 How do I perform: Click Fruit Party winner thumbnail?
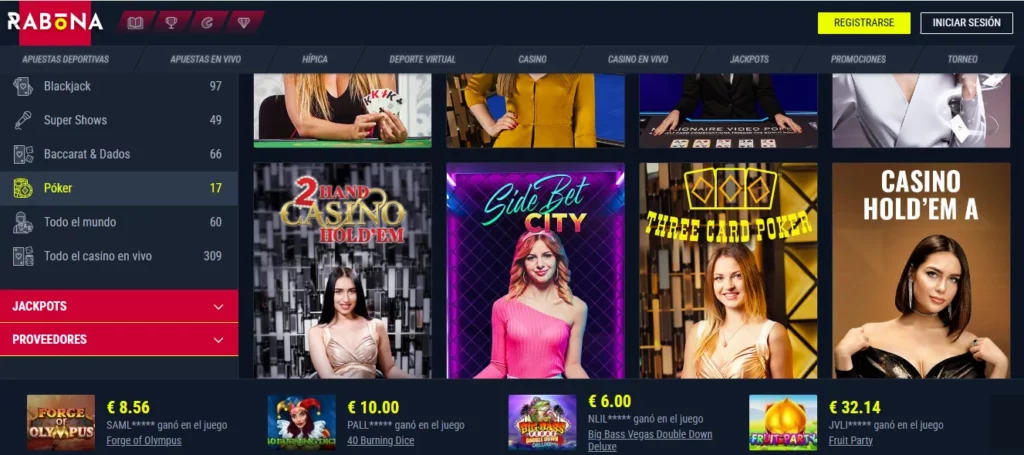pos(782,422)
